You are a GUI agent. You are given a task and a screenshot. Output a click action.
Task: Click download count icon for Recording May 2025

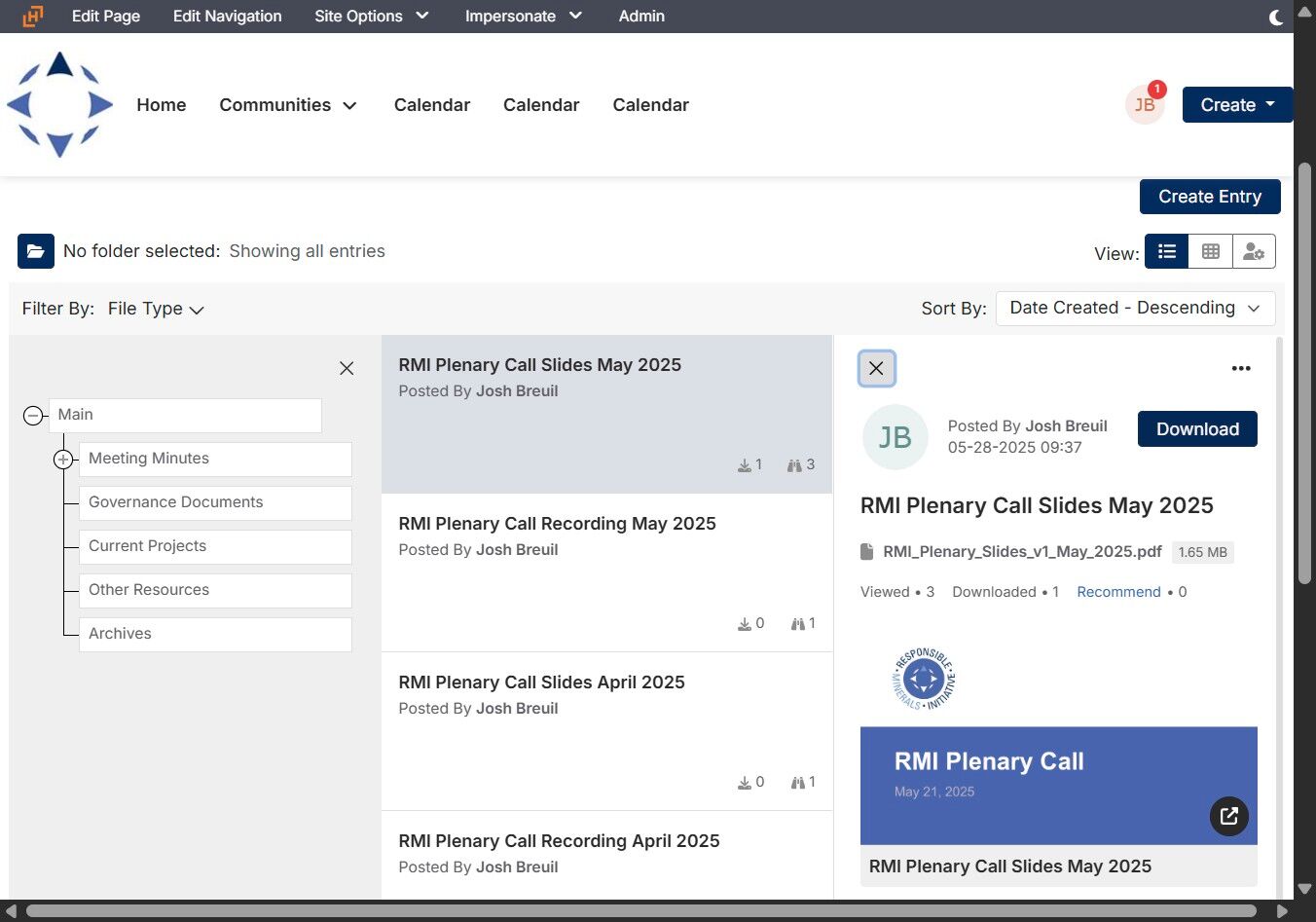point(745,624)
